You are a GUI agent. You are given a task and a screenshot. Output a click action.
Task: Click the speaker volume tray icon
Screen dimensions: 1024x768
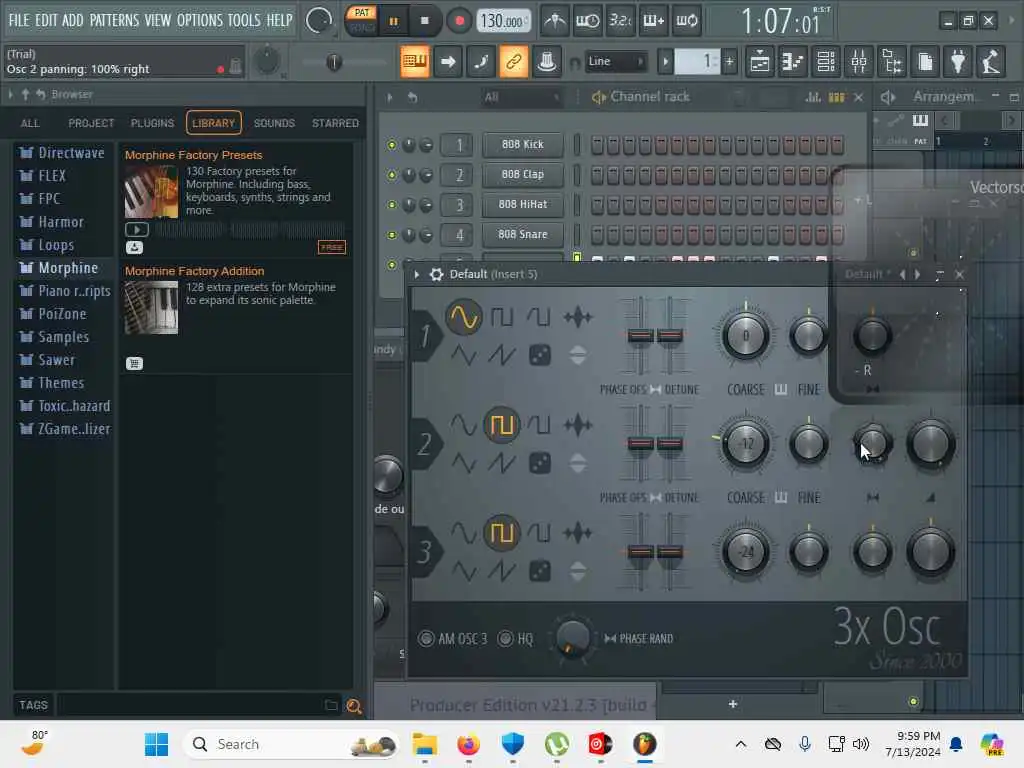[861, 743]
